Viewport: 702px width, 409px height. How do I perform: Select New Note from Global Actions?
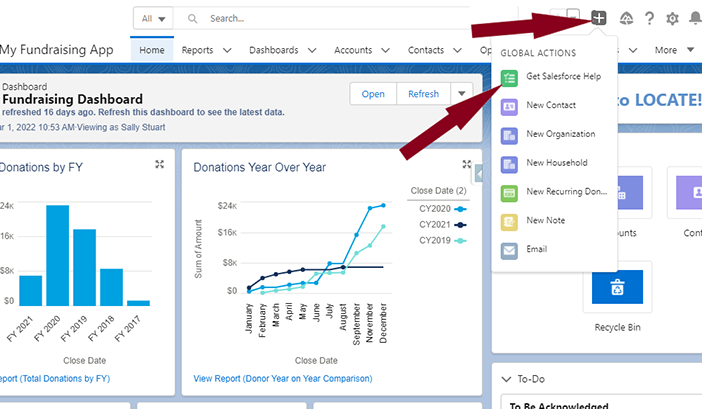(545, 220)
